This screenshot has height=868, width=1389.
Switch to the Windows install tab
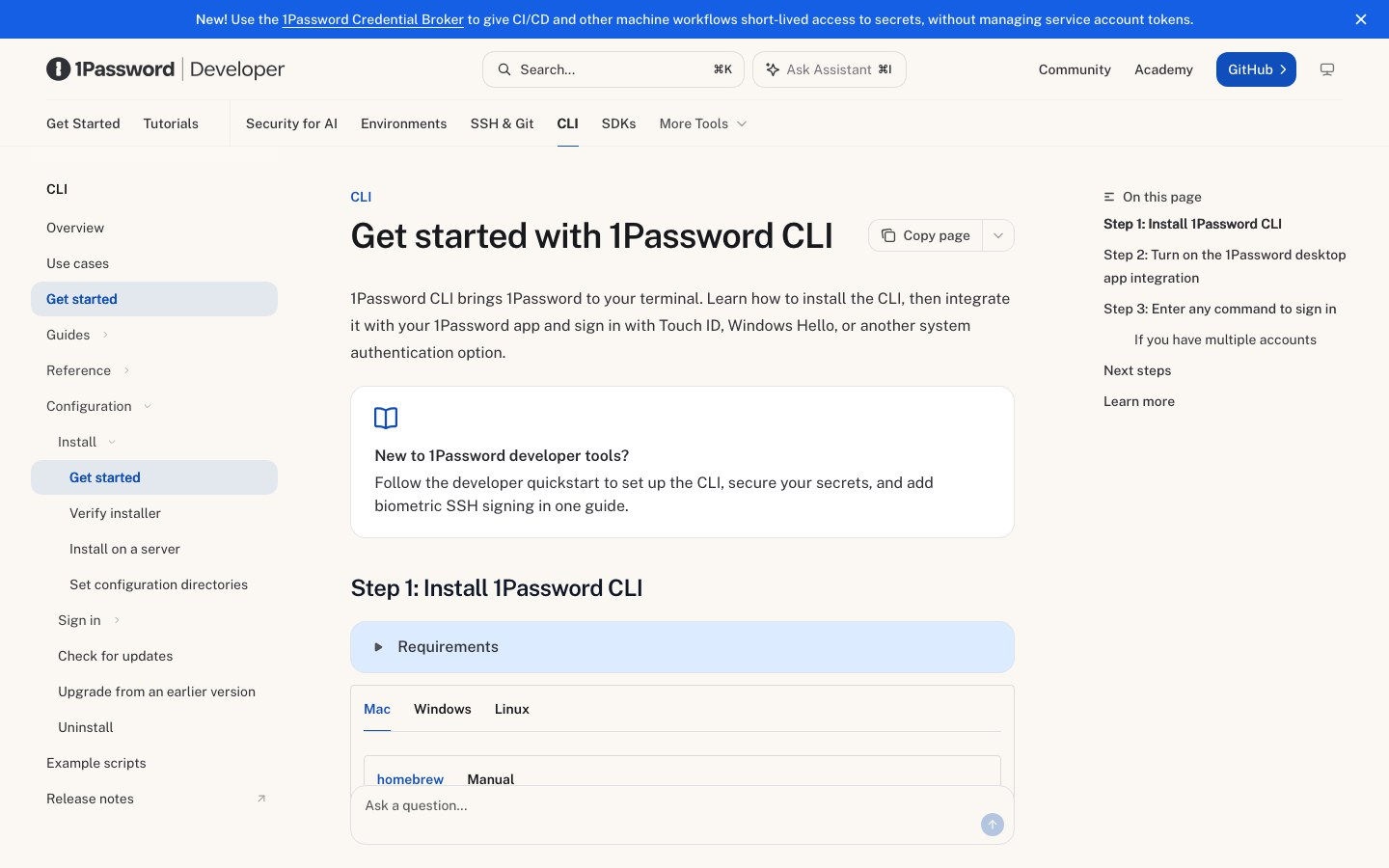(443, 709)
